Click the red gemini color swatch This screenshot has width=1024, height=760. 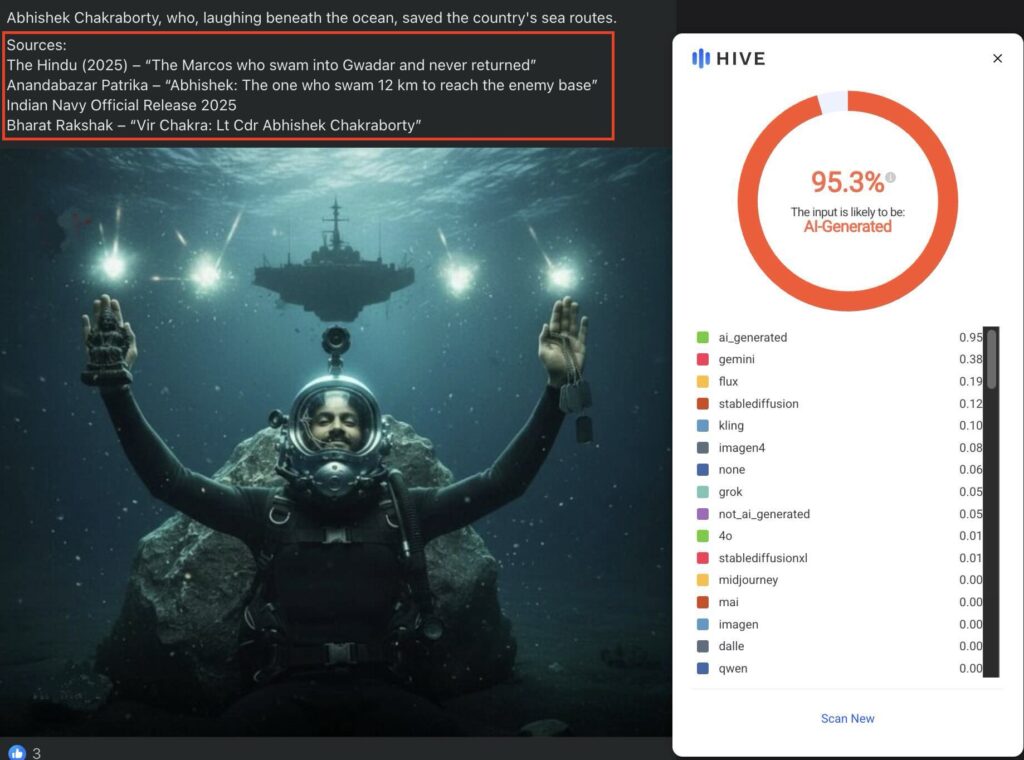coord(703,359)
